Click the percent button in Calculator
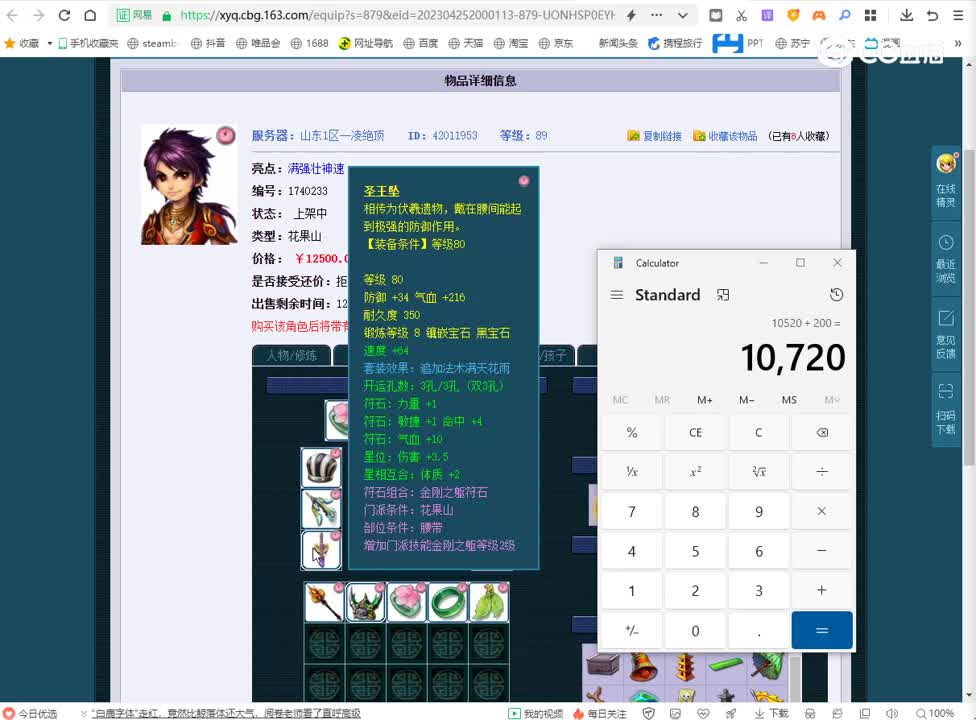The width and height of the screenshot is (976, 720). [x=632, y=432]
